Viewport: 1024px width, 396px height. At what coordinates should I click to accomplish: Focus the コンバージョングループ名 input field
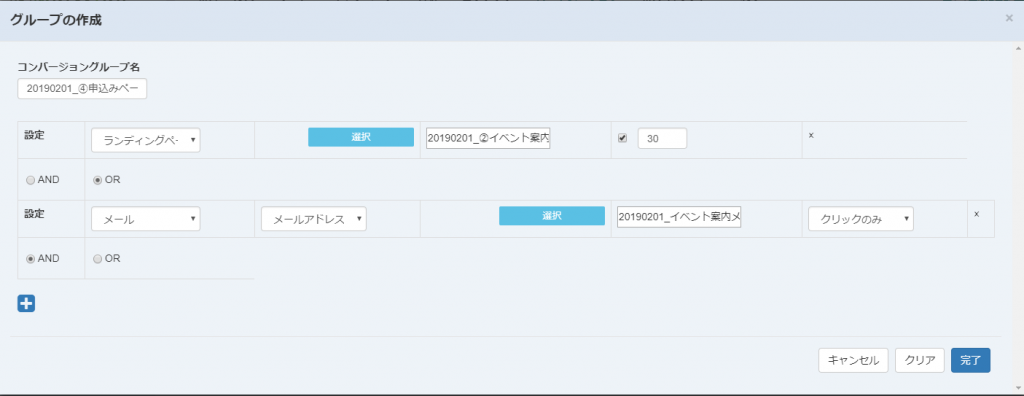pos(82,89)
